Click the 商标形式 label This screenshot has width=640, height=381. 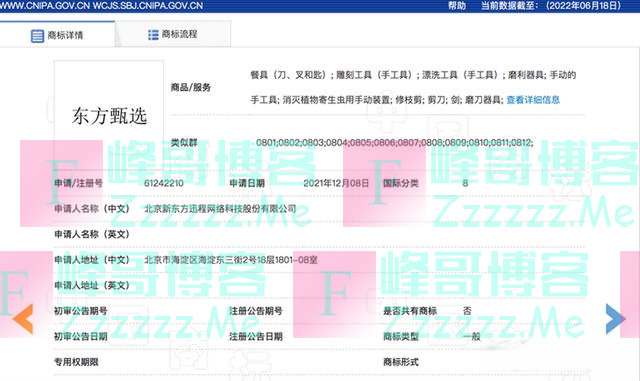point(401,362)
